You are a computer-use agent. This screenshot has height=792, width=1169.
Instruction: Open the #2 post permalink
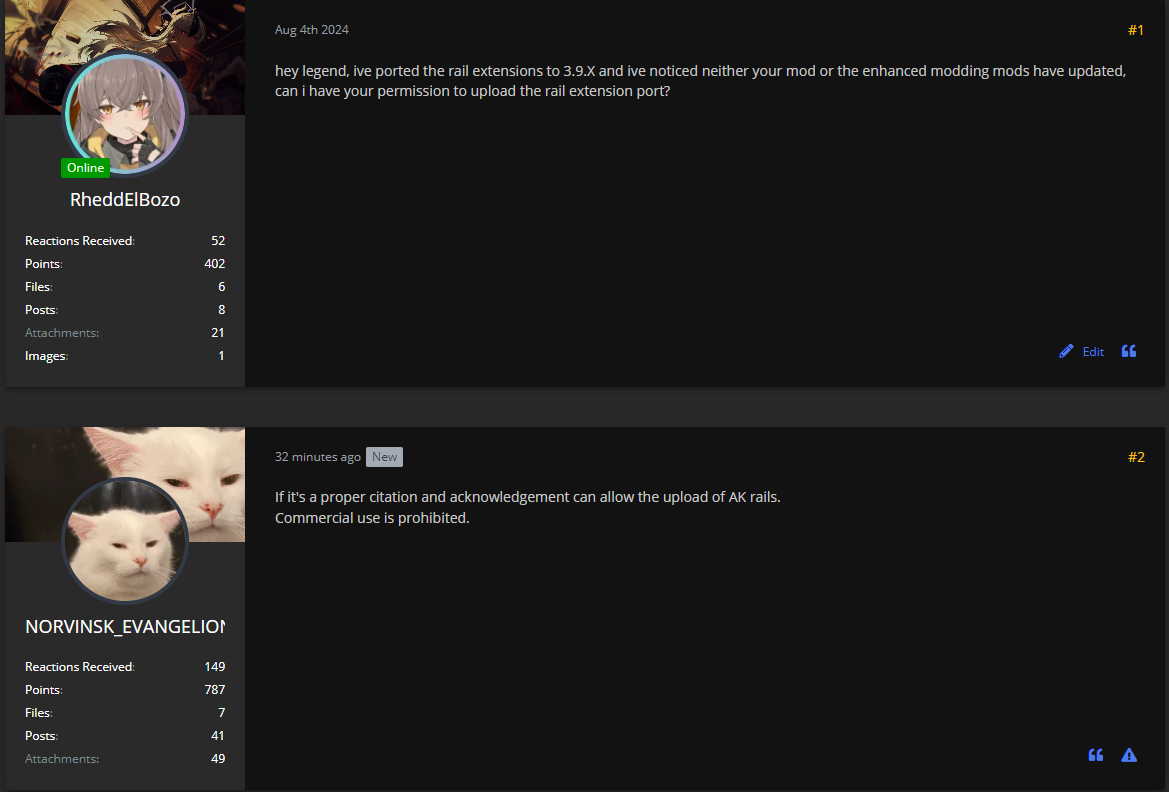pos(1135,457)
